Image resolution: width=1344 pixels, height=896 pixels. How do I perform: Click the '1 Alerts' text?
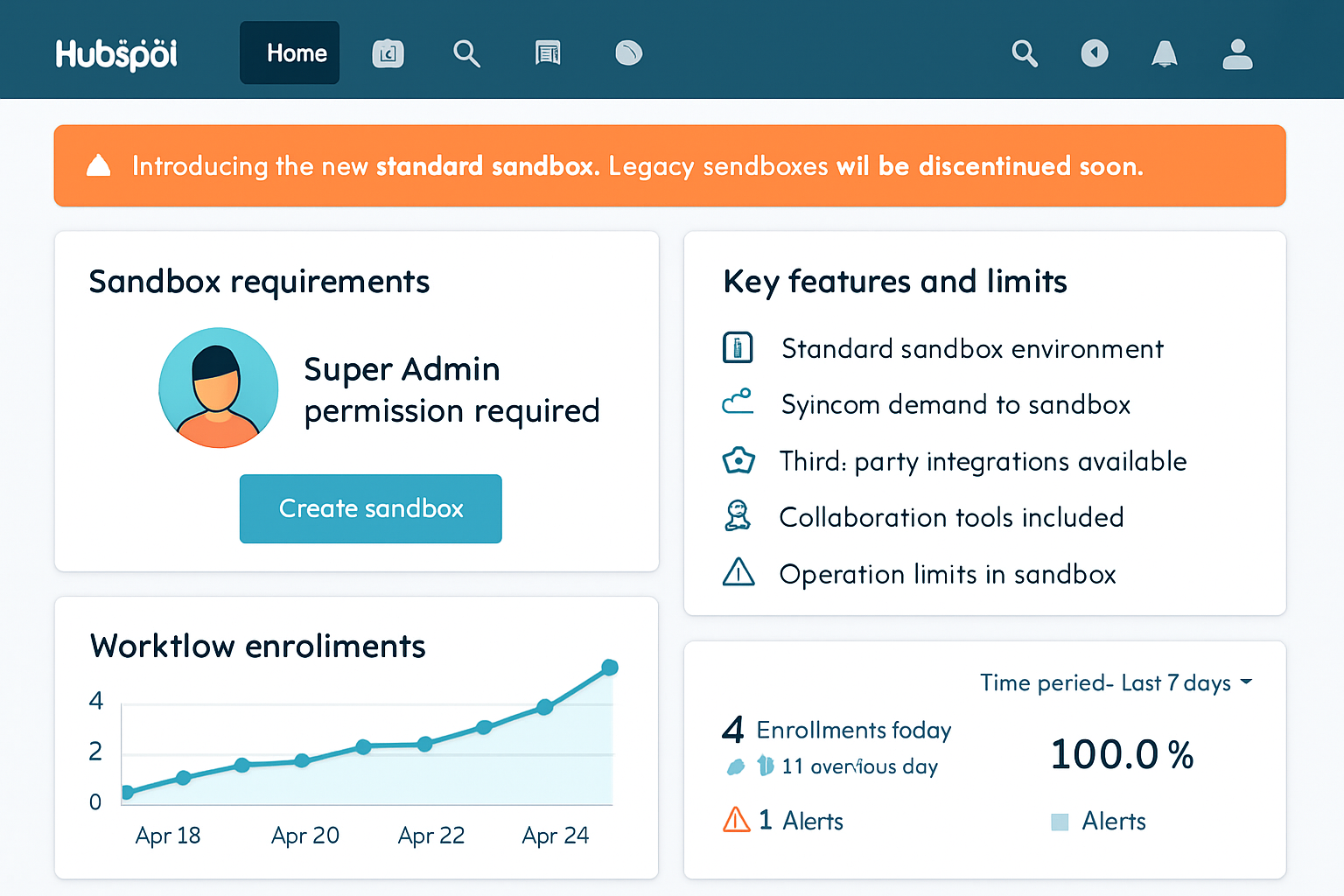pos(801,821)
